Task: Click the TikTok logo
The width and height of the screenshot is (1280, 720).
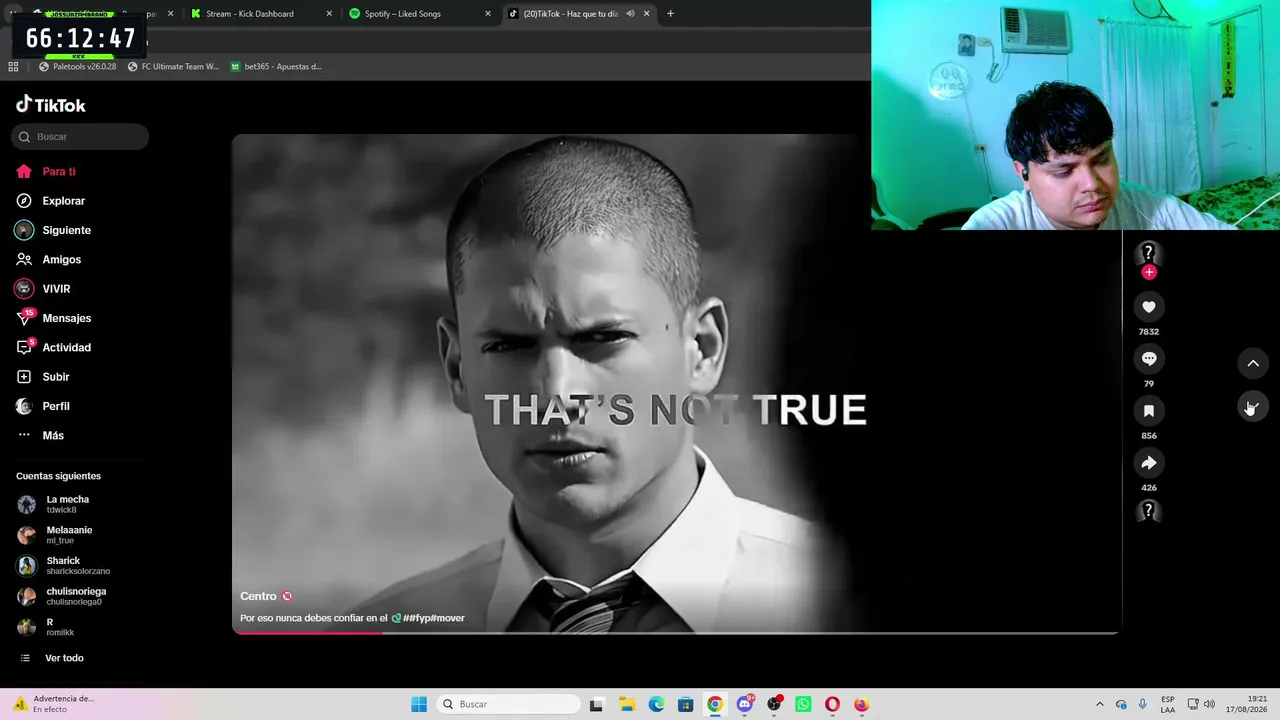Action: 51,105
